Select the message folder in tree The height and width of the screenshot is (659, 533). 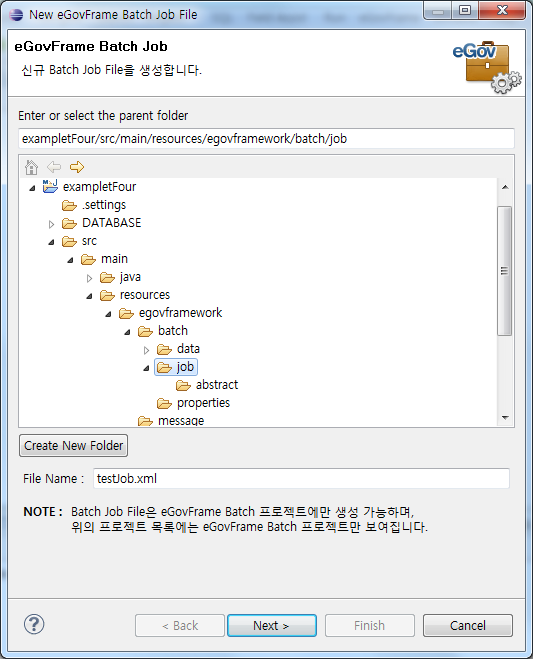pyautogui.click(x=181, y=421)
